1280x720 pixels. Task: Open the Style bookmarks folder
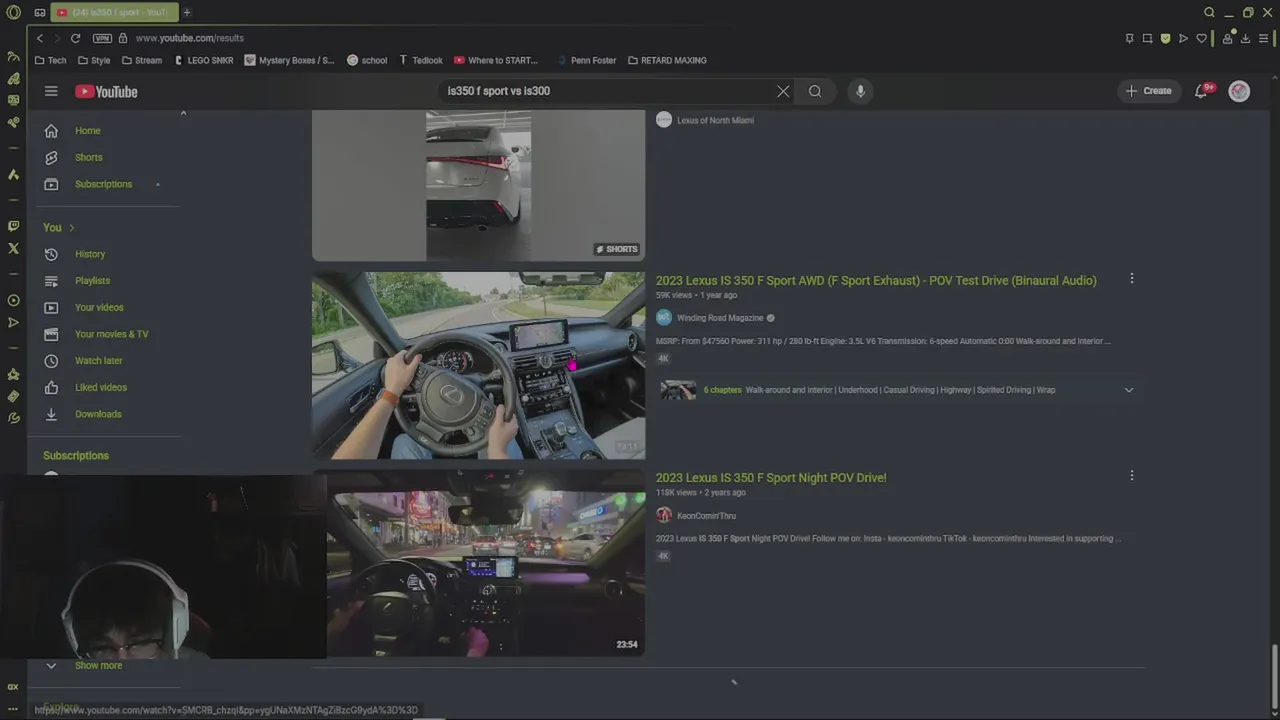(94, 60)
